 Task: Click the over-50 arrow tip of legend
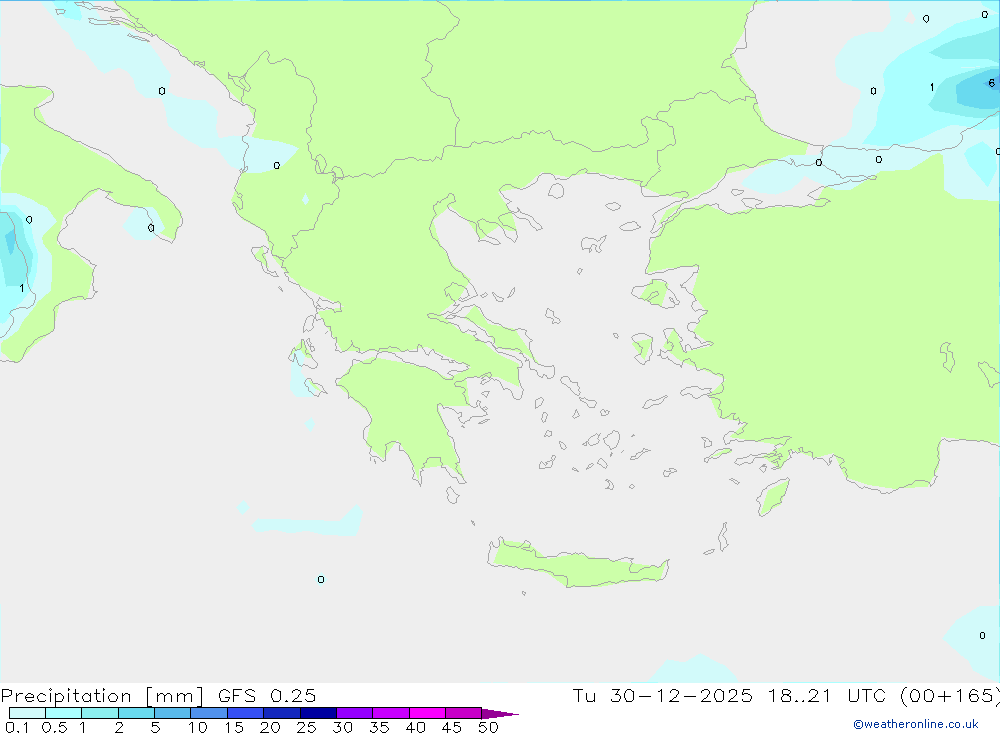[x=501, y=713]
